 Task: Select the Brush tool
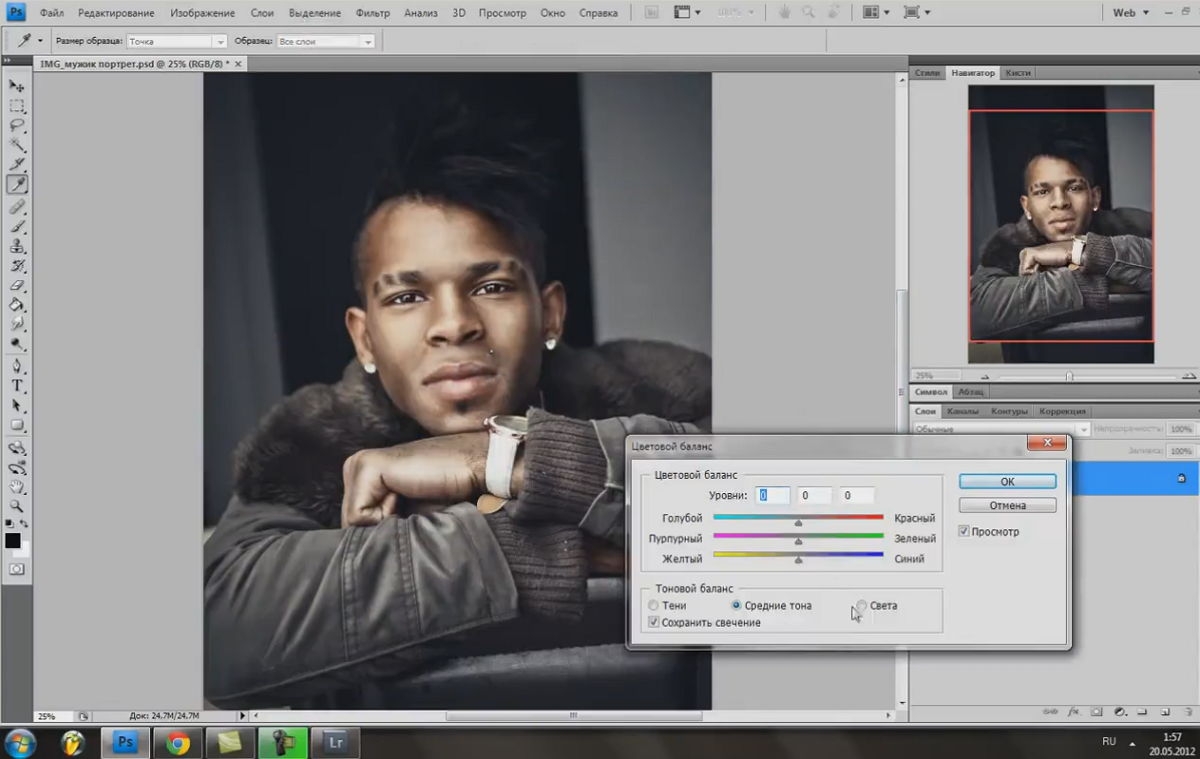point(17,227)
